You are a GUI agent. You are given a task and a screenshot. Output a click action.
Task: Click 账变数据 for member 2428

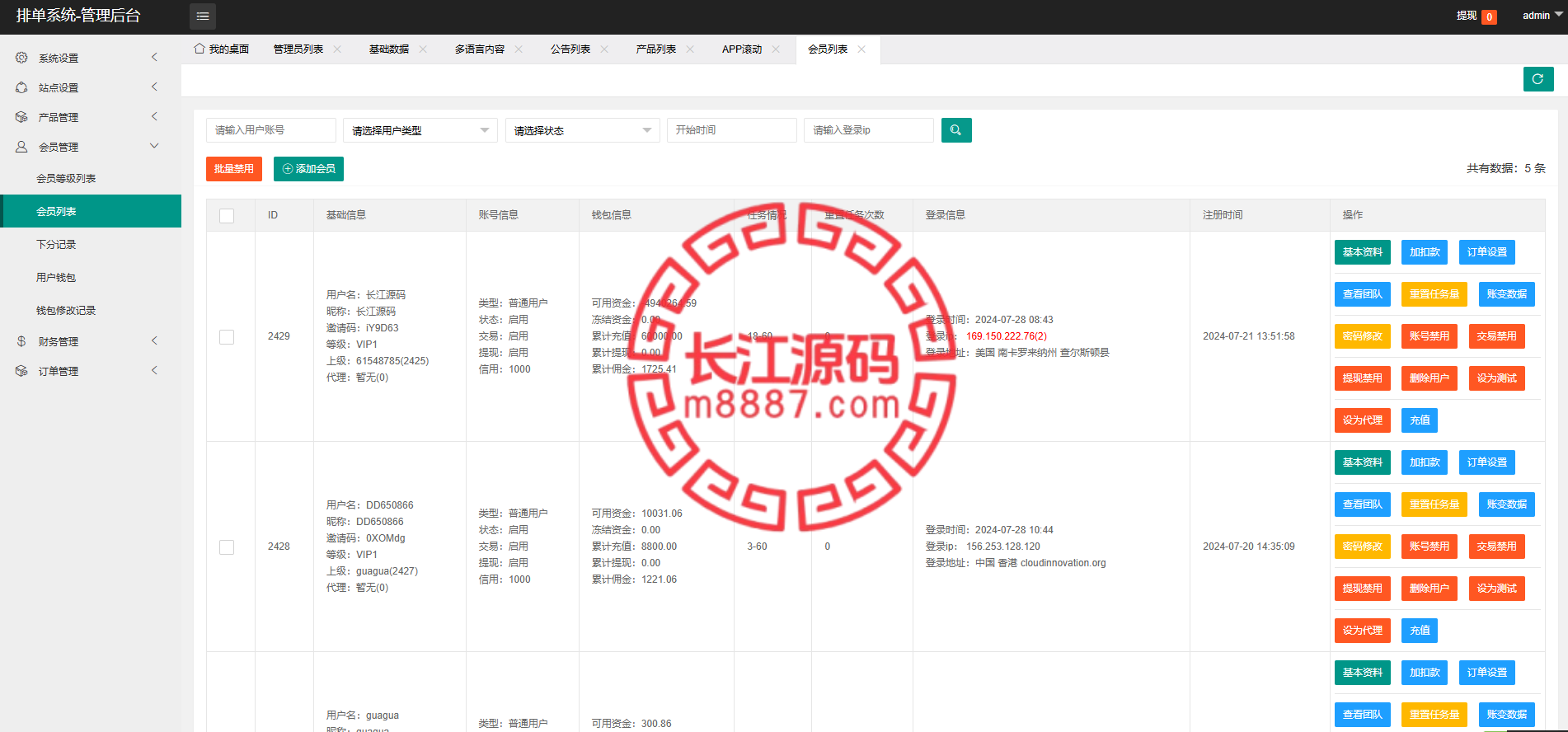1507,504
